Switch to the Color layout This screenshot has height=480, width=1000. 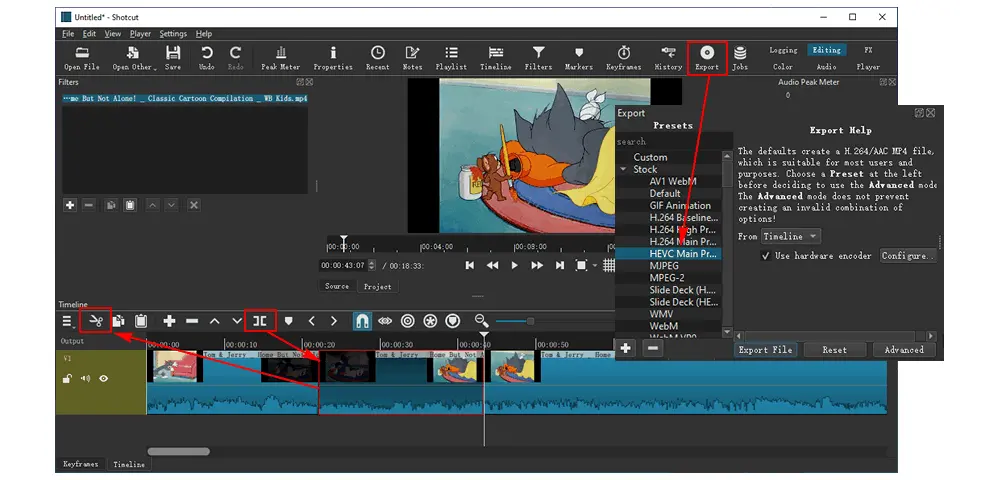[x=783, y=66]
